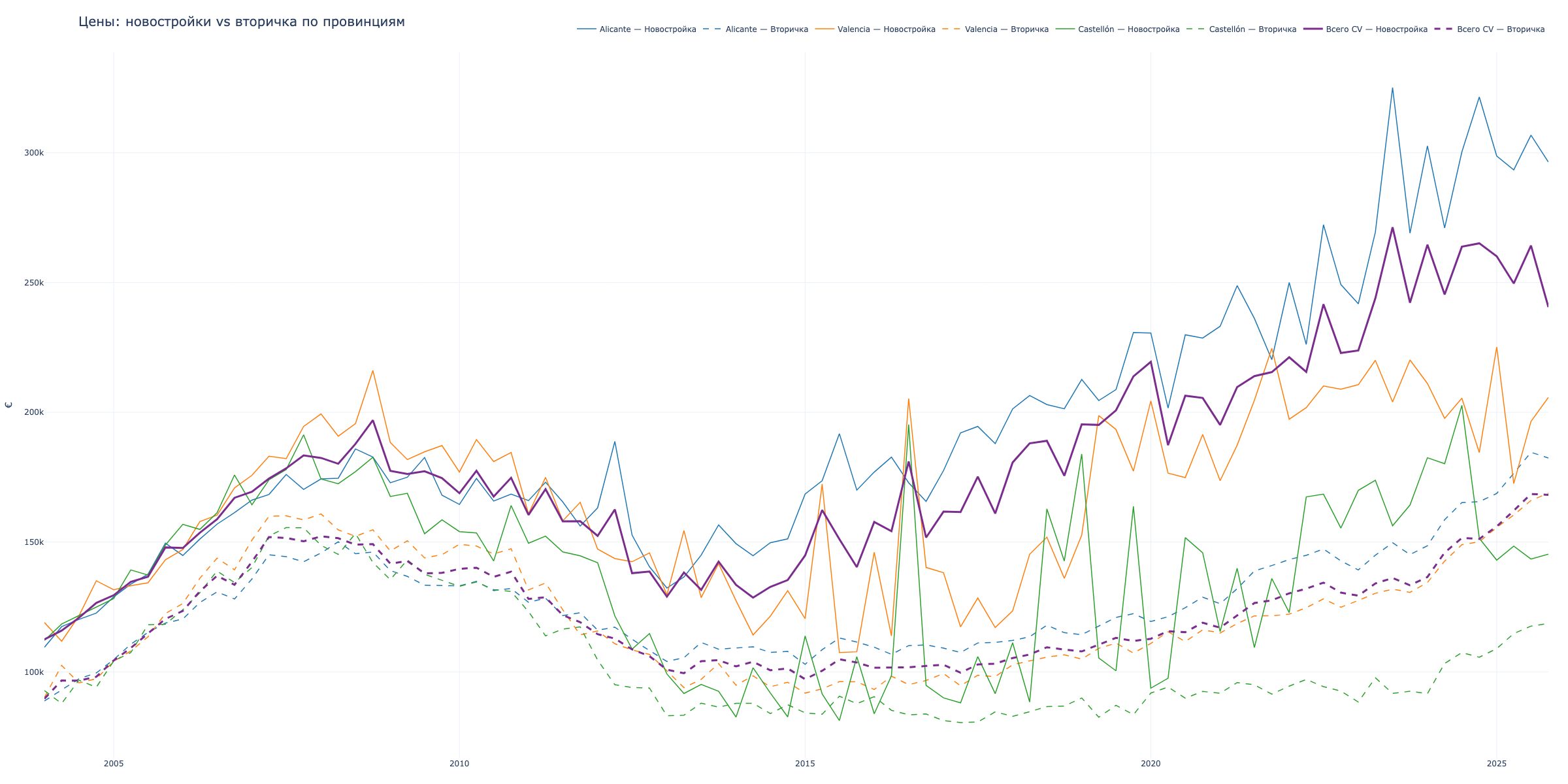Toggle Alicante — Новостройка legend entry
The height and width of the screenshot is (784, 1568).
[647, 29]
